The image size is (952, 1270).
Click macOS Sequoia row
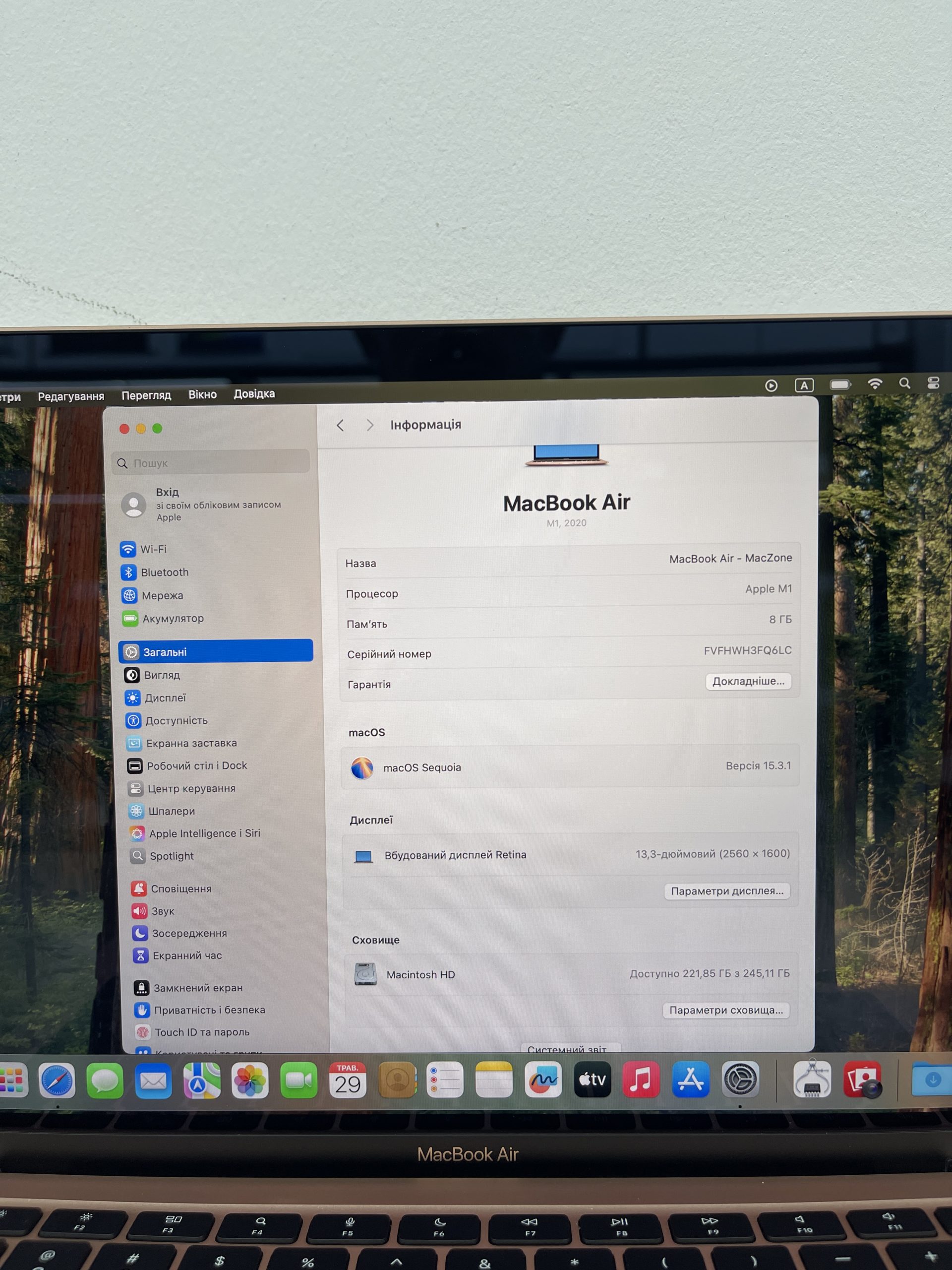tap(570, 766)
